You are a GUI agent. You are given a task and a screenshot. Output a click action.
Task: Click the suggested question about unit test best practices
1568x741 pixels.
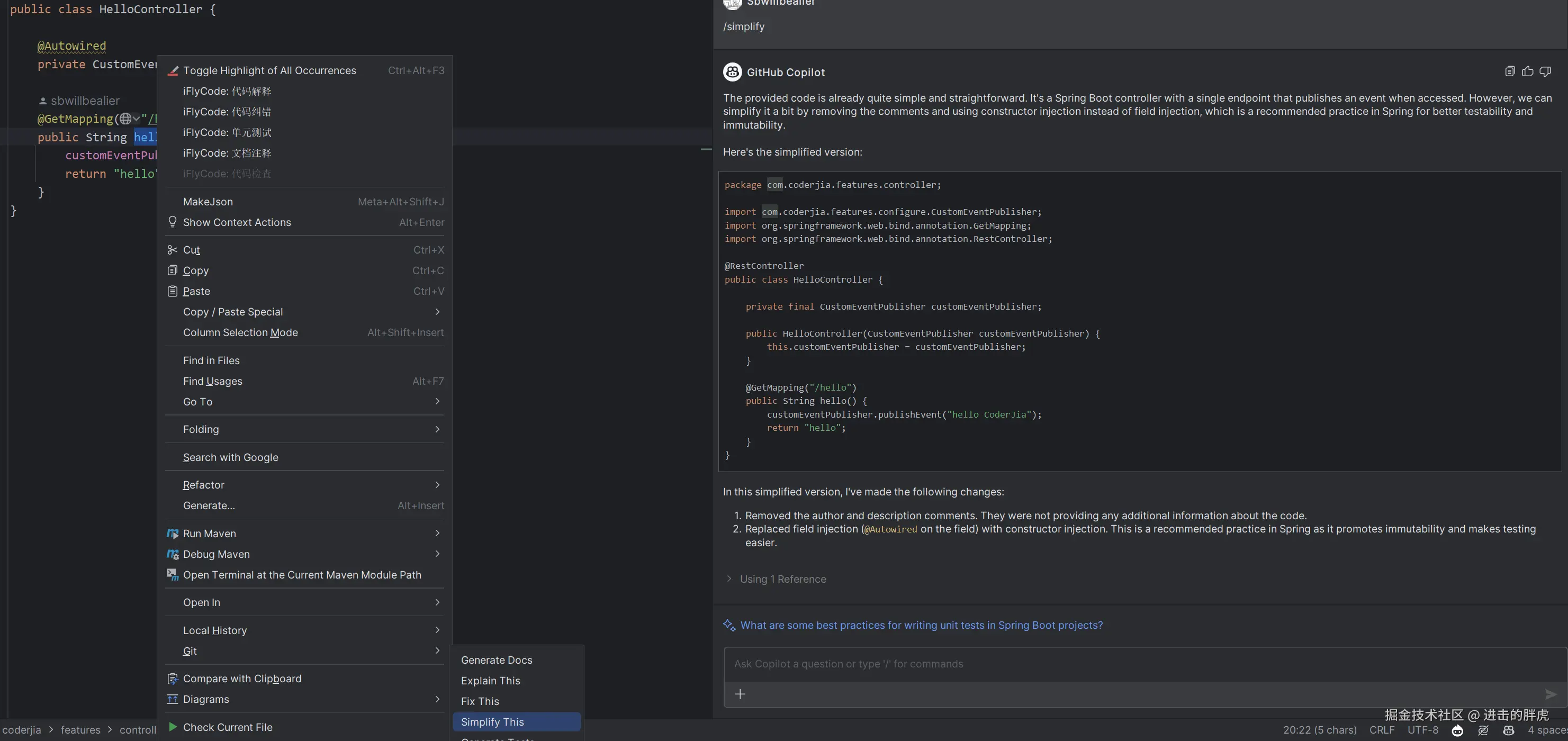click(921, 625)
